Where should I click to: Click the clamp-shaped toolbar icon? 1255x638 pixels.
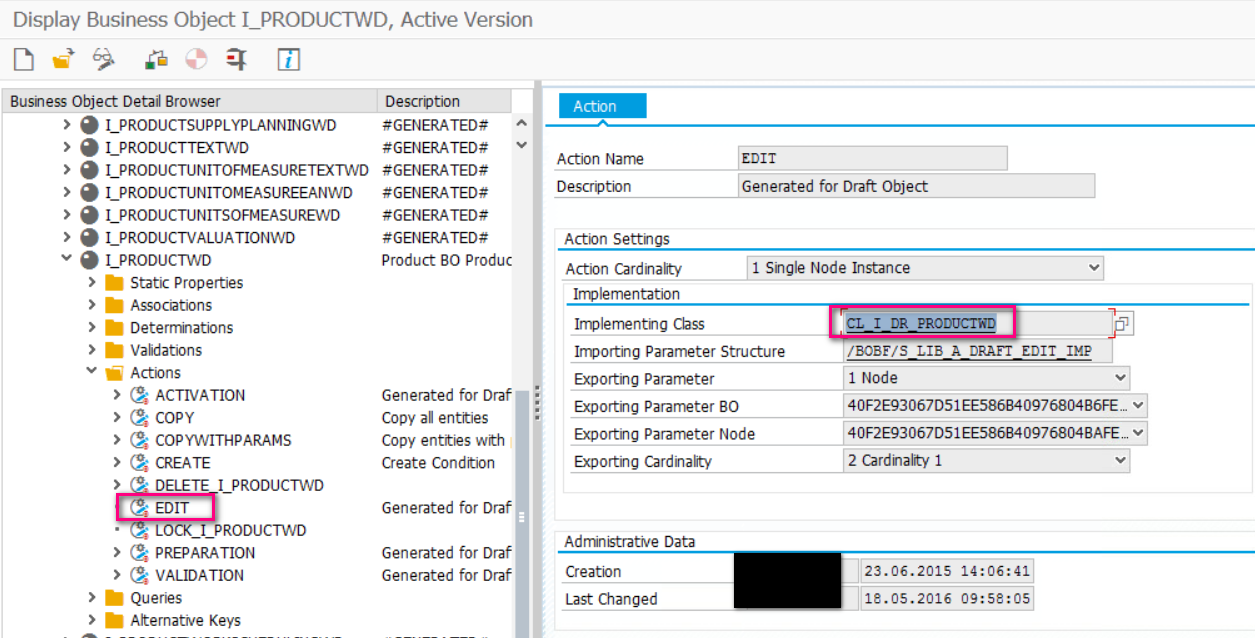tap(237, 60)
